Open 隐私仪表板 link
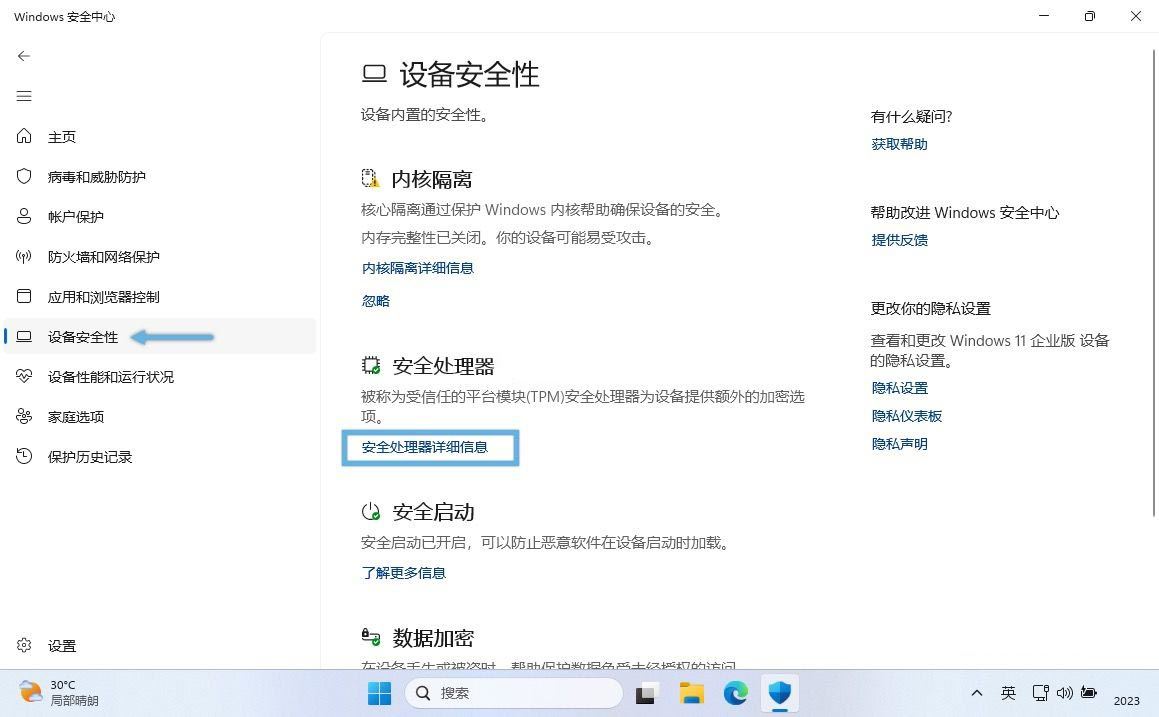This screenshot has width=1159, height=717. [906, 416]
